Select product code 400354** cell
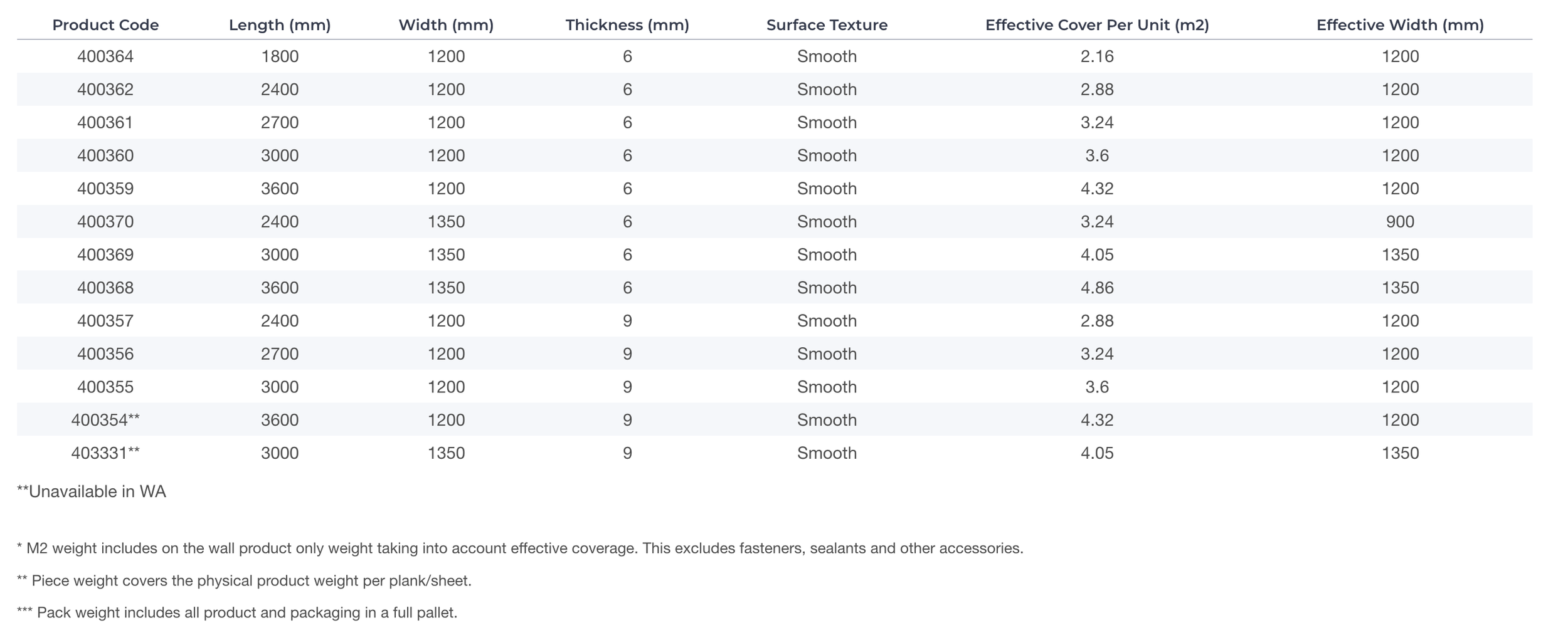 click(x=105, y=420)
